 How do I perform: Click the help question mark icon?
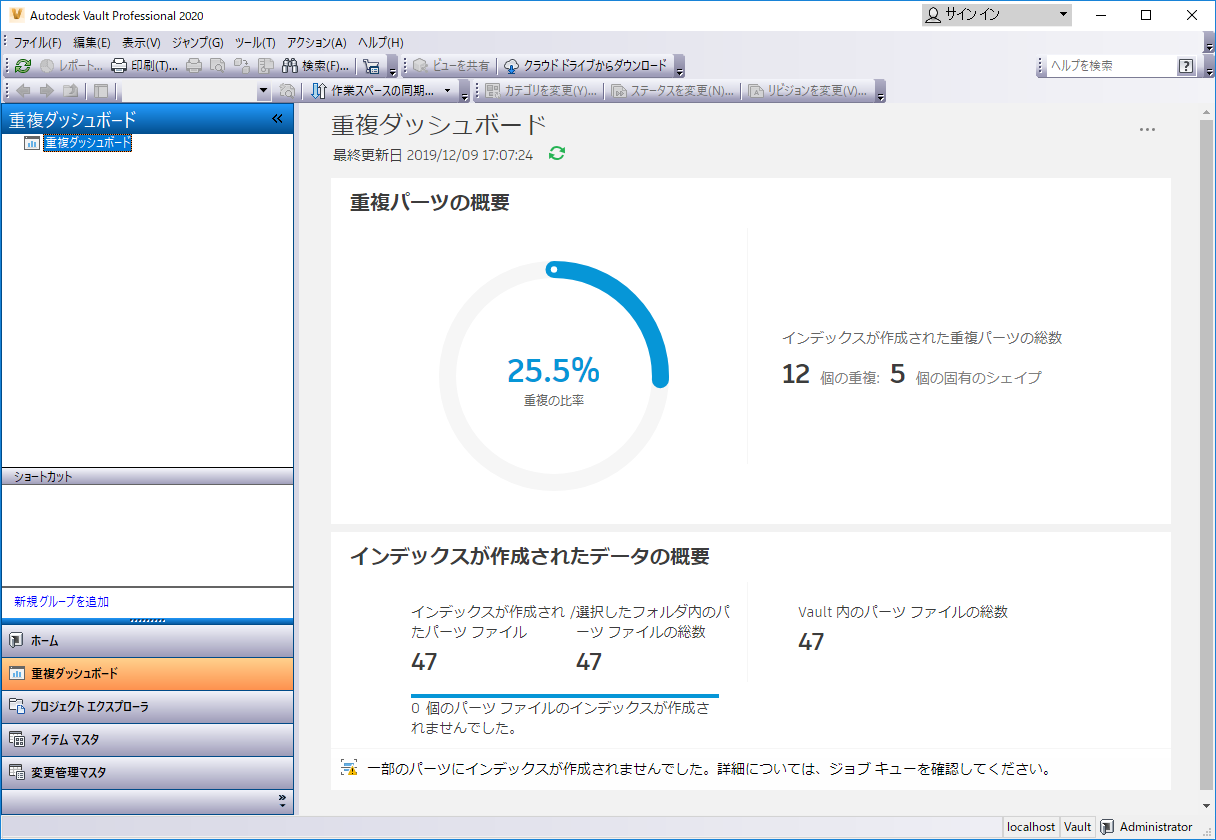pos(1186,66)
